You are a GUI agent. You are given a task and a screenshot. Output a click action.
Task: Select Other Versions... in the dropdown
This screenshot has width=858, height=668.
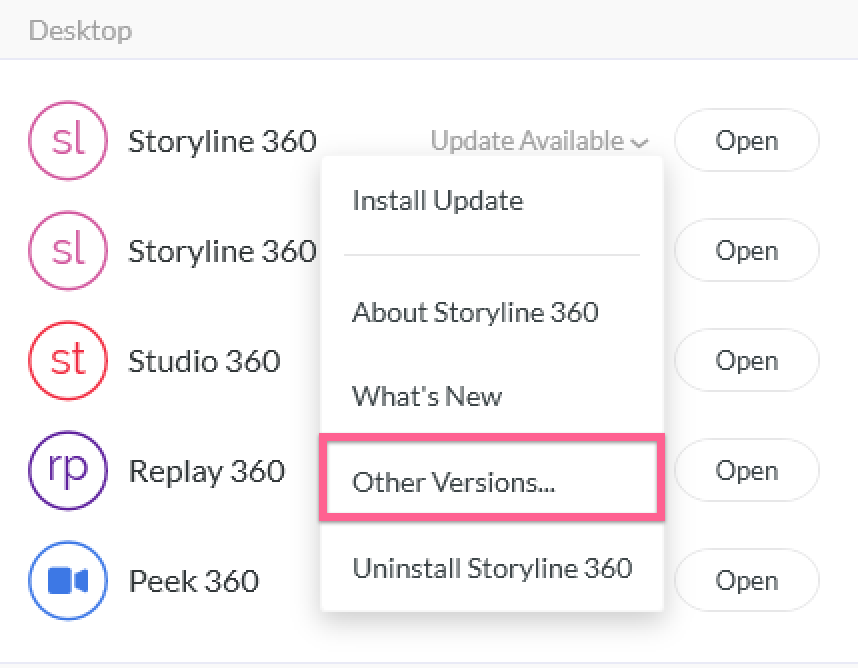tap(453, 483)
